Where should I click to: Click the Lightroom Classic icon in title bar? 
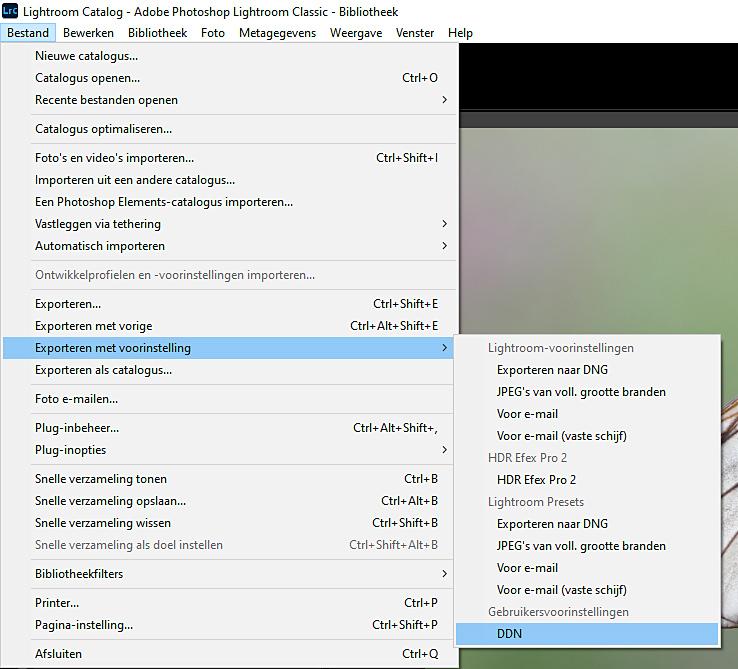tap(10, 10)
